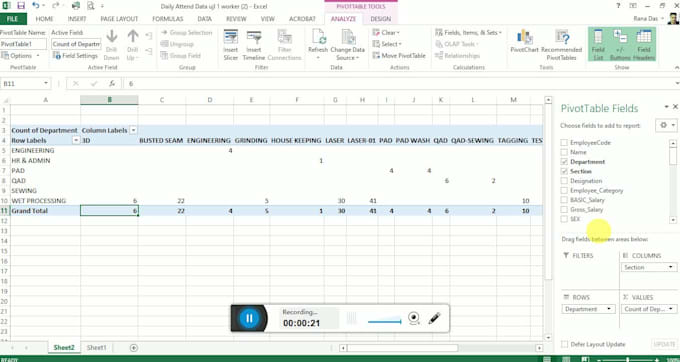This screenshot has height=362, width=680.
Task: Expand the Name Box dropdown
Action: click(46, 83)
